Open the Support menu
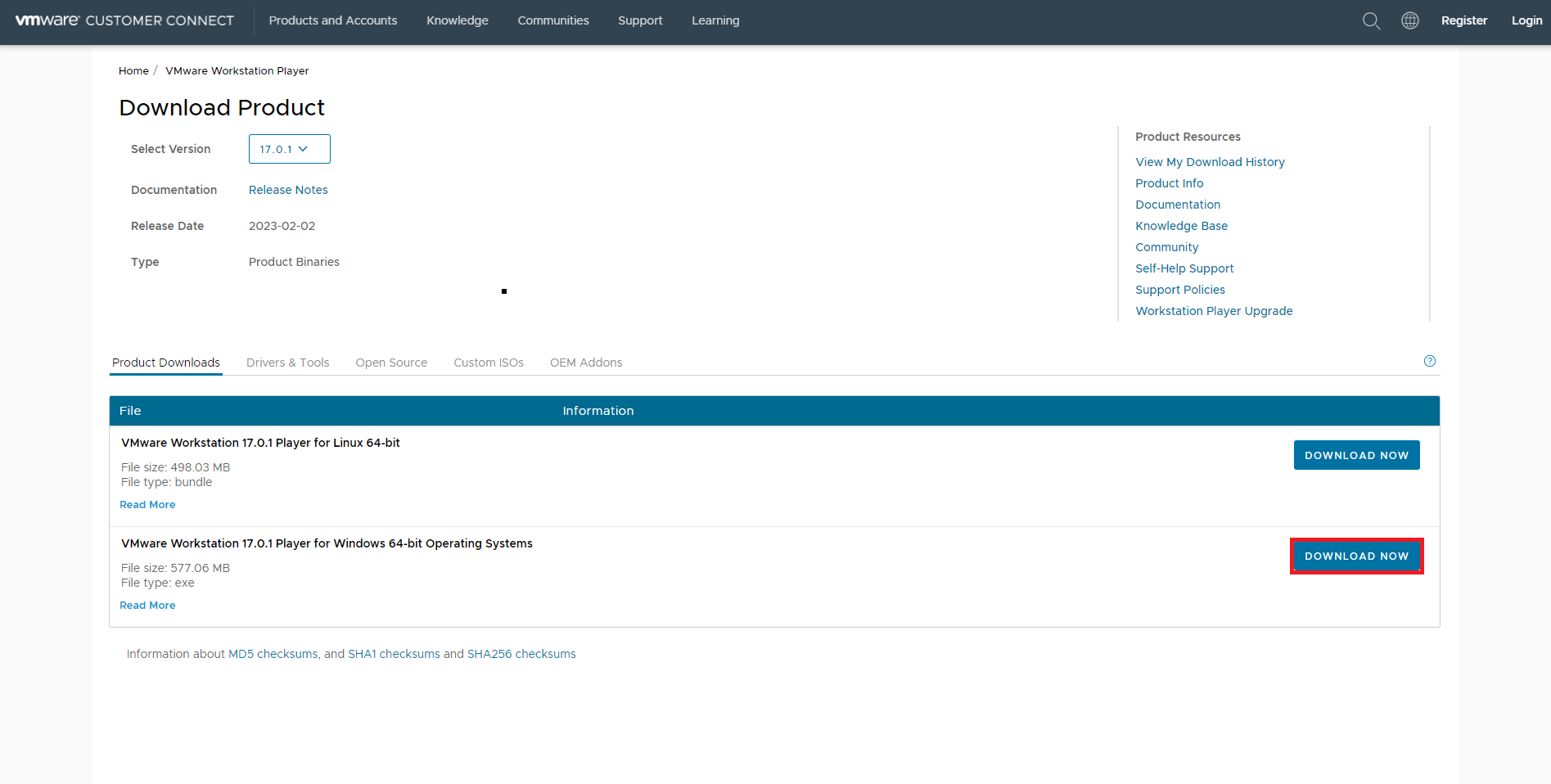The height and width of the screenshot is (784, 1551). [x=640, y=20]
